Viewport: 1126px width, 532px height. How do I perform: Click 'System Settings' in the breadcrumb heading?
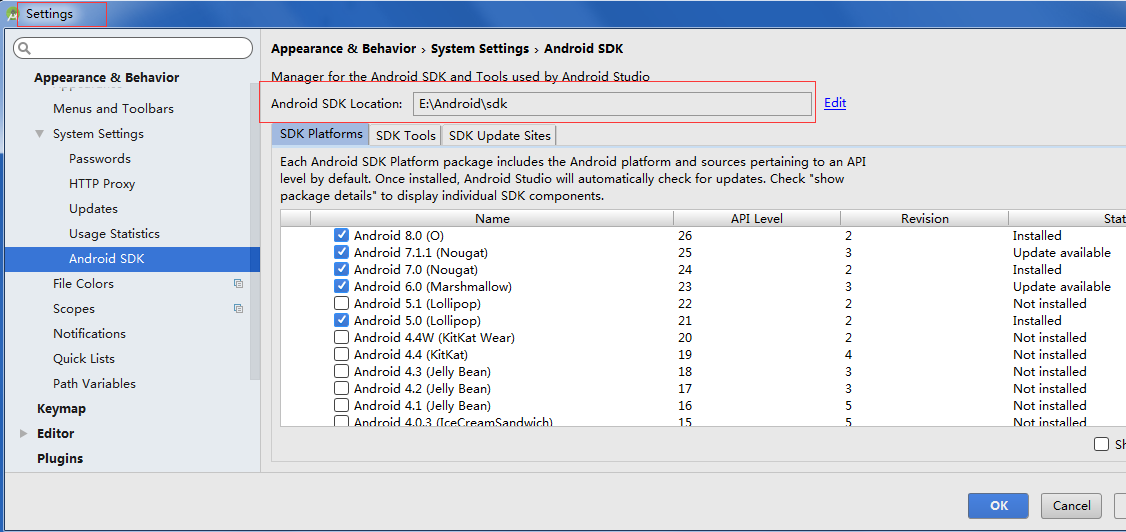[479, 49]
